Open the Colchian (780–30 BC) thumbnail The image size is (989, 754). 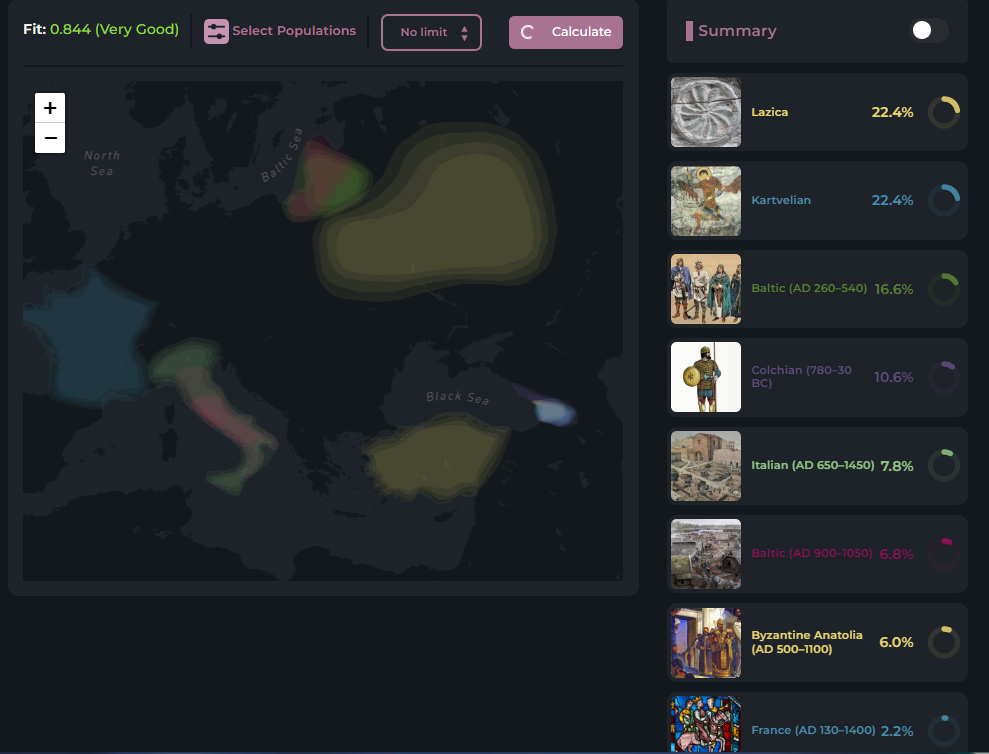[705, 377]
